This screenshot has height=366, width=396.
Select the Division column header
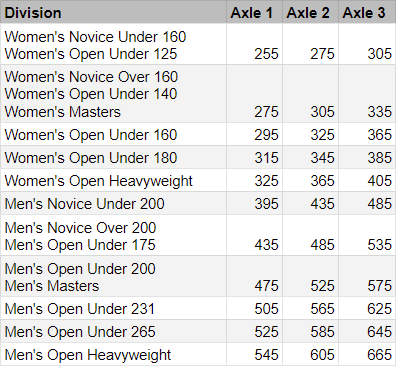click(113, 12)
